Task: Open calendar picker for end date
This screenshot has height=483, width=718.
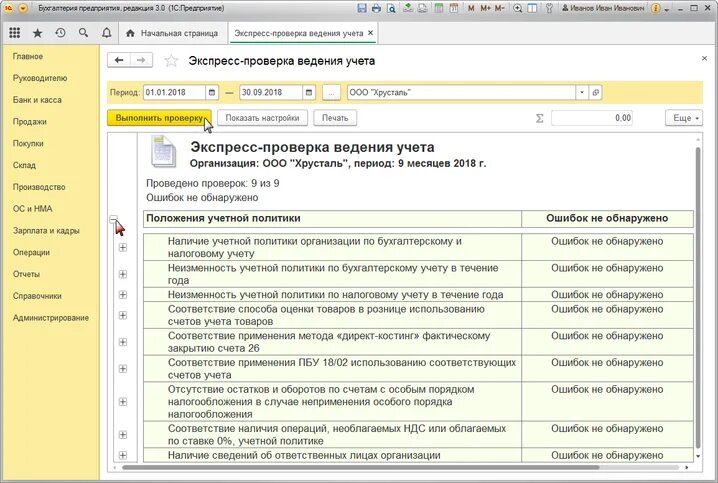Action: (309, 92)
